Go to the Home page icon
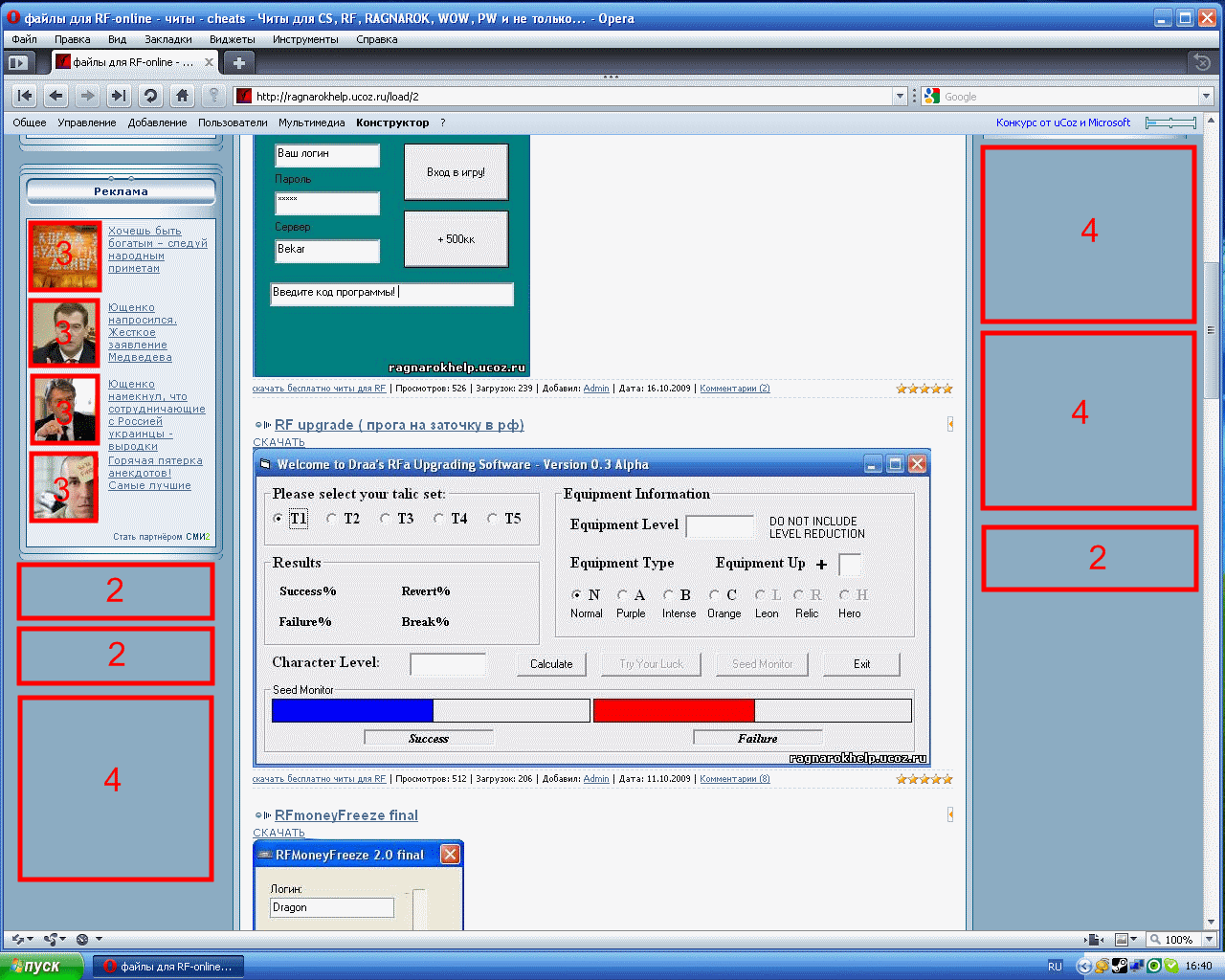Image resolution: width=1225 pixels, height=980 pixels. tap(182, 96)
